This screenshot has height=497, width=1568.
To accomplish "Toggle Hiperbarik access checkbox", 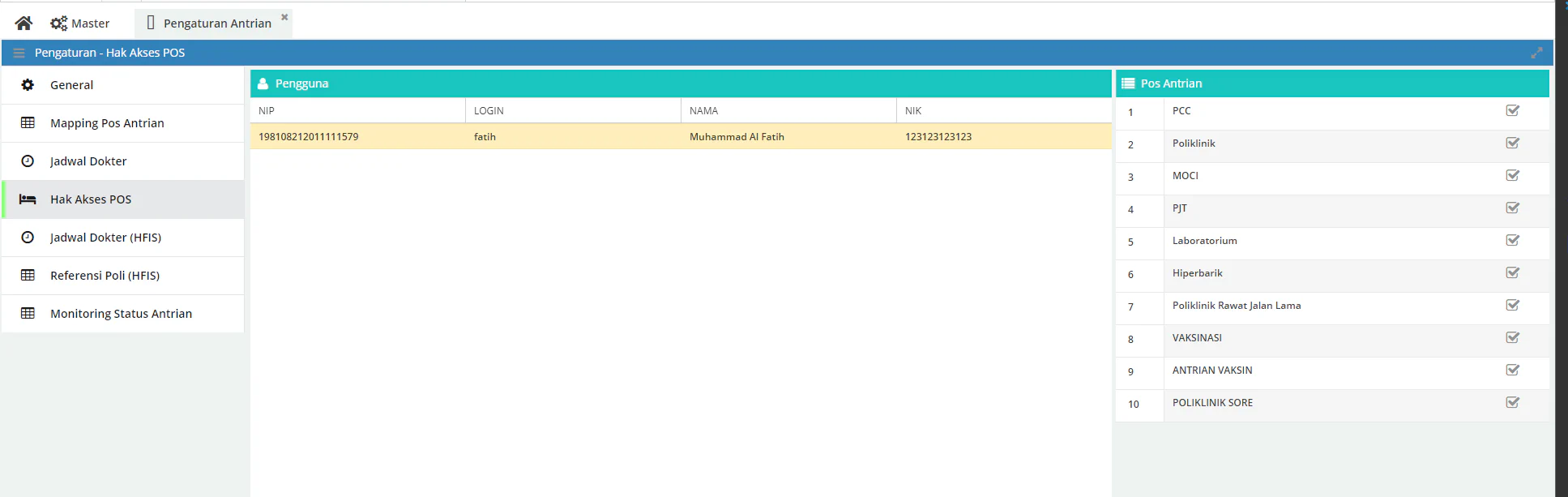I will coord(1512,272).
